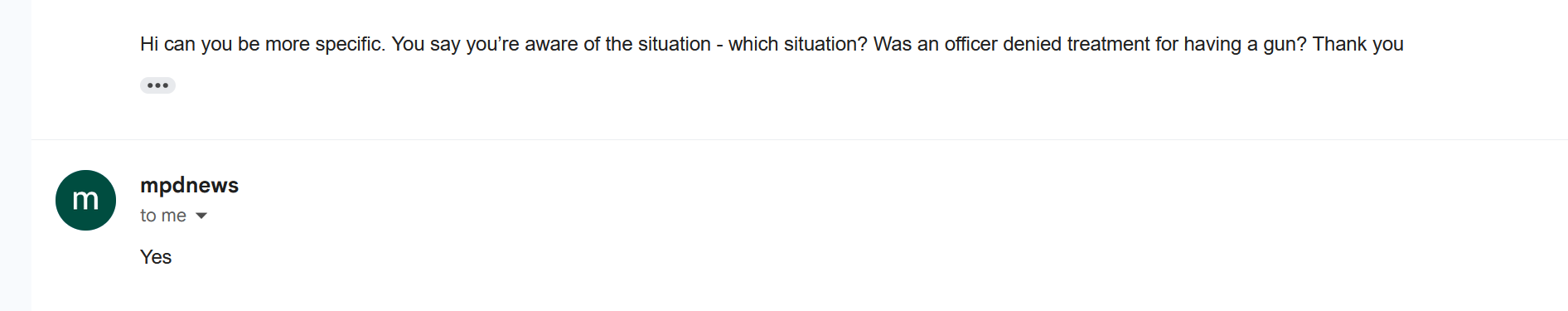Screen dimensions: 1568x311
Task: Click the phrase 'Thank you' ending the message
Action: (x=1358, y=44)
